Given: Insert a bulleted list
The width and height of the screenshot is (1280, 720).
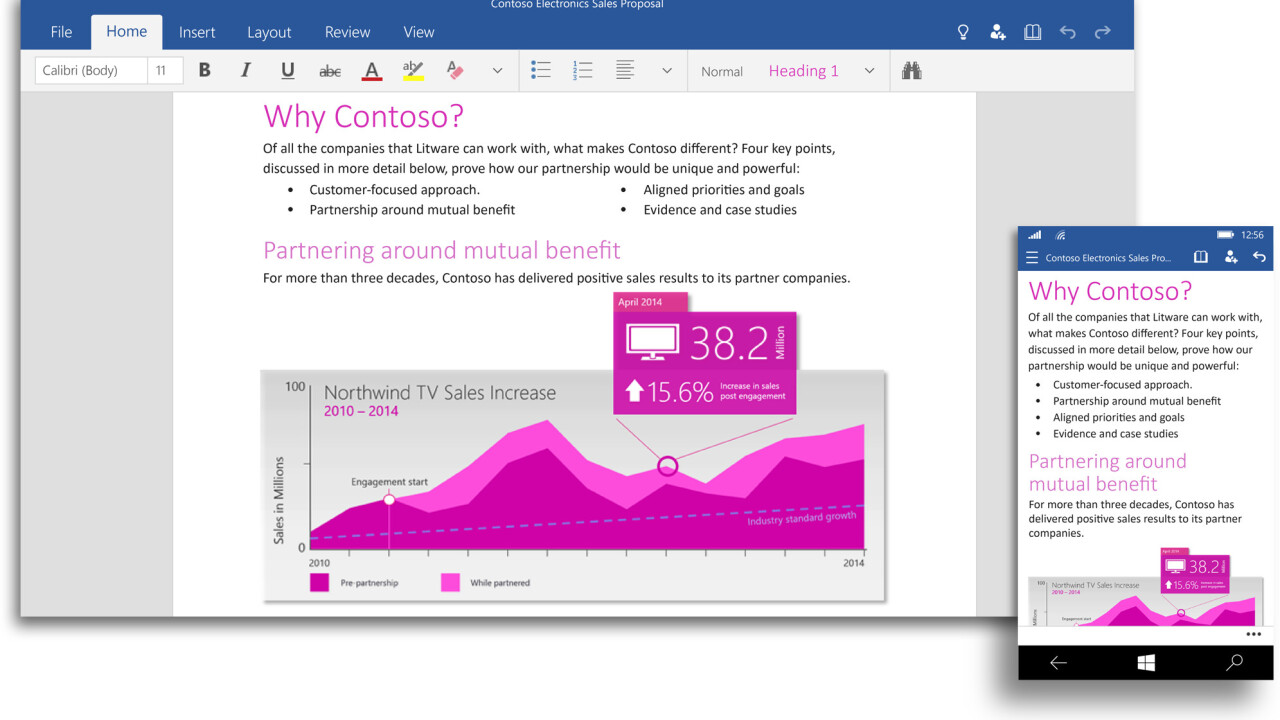Looking at the screenshot, I should (541, 71).
